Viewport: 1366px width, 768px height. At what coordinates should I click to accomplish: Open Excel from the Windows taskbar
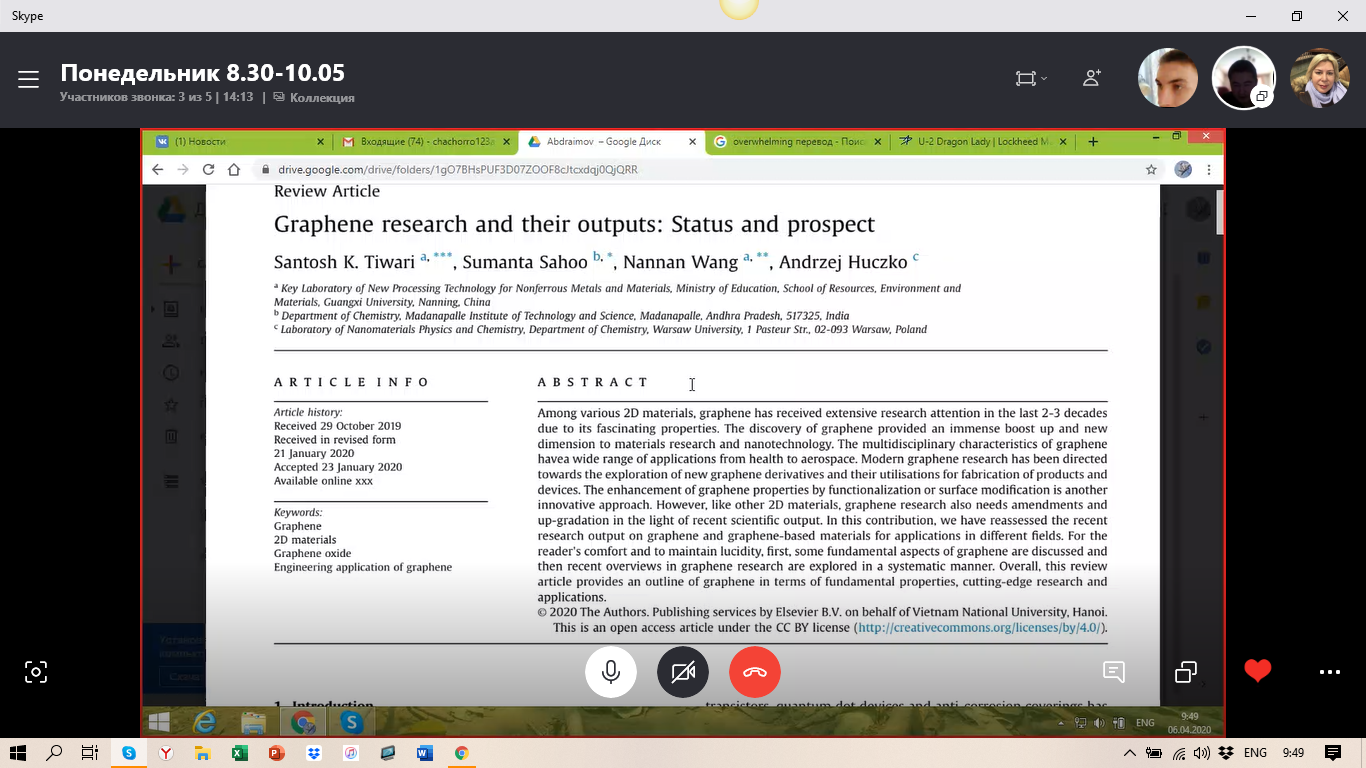tap(239, 753)
